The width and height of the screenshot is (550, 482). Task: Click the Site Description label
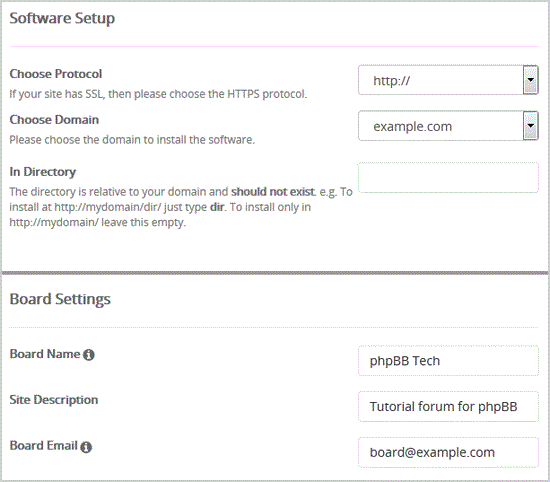(x=54, y=400)
